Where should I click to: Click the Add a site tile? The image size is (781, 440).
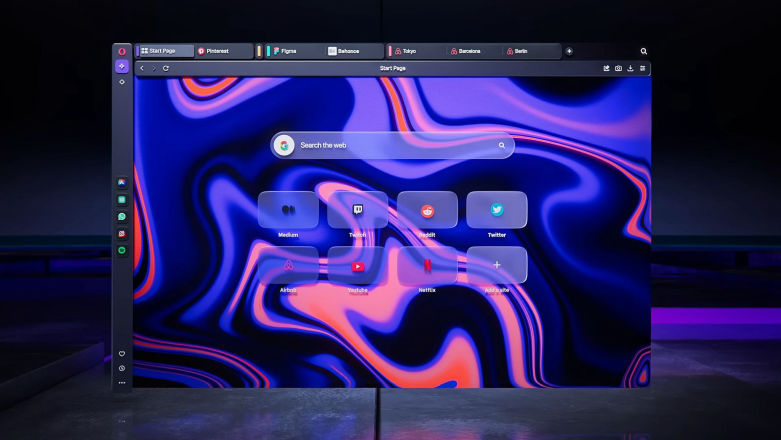497,265
